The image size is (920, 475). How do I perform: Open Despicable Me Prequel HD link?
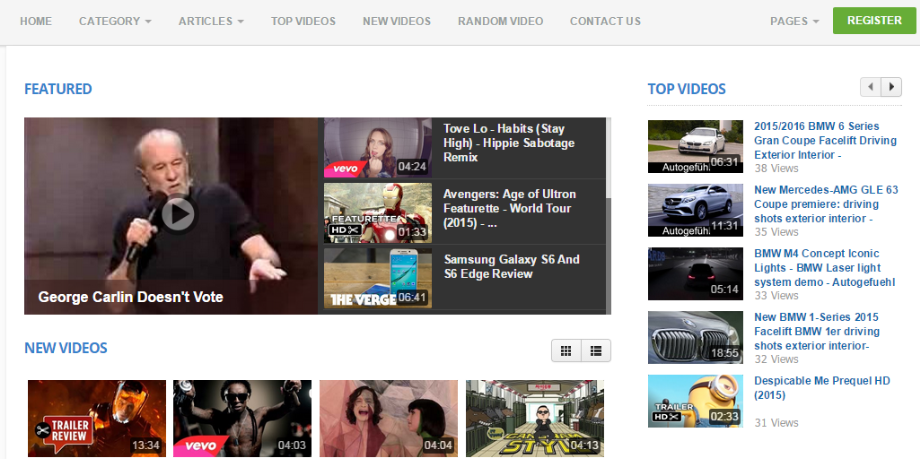click(822, 388)
